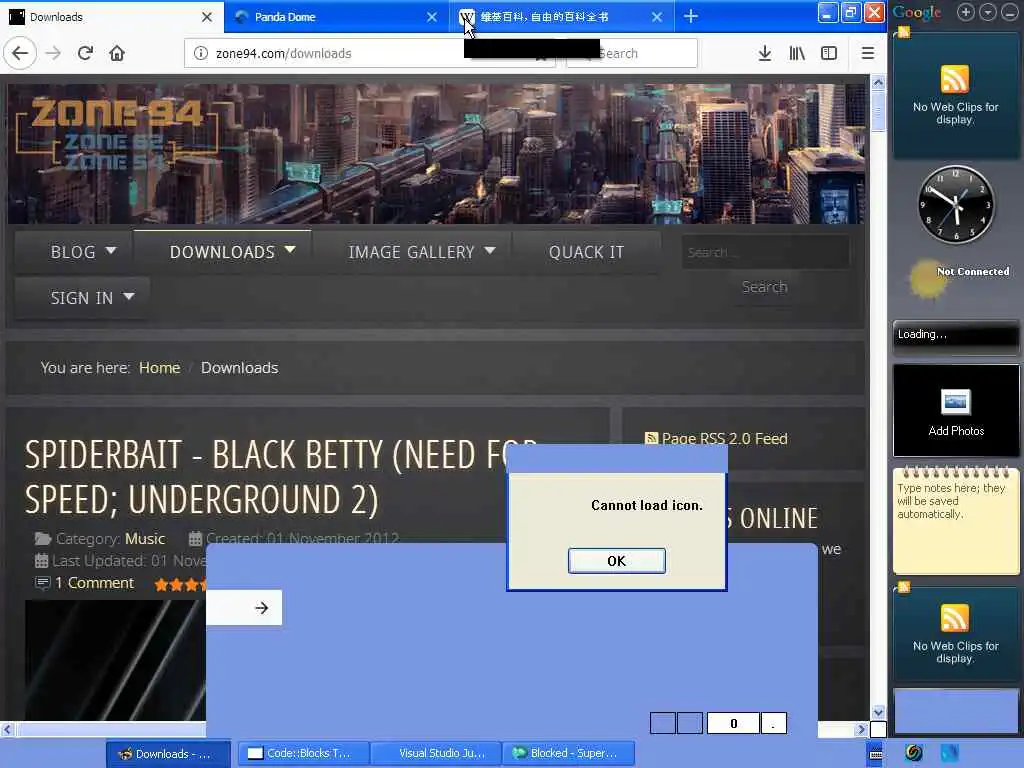Click the RSS feed icon beside Page RSS
1024x768 pixels.
[651, 438]
